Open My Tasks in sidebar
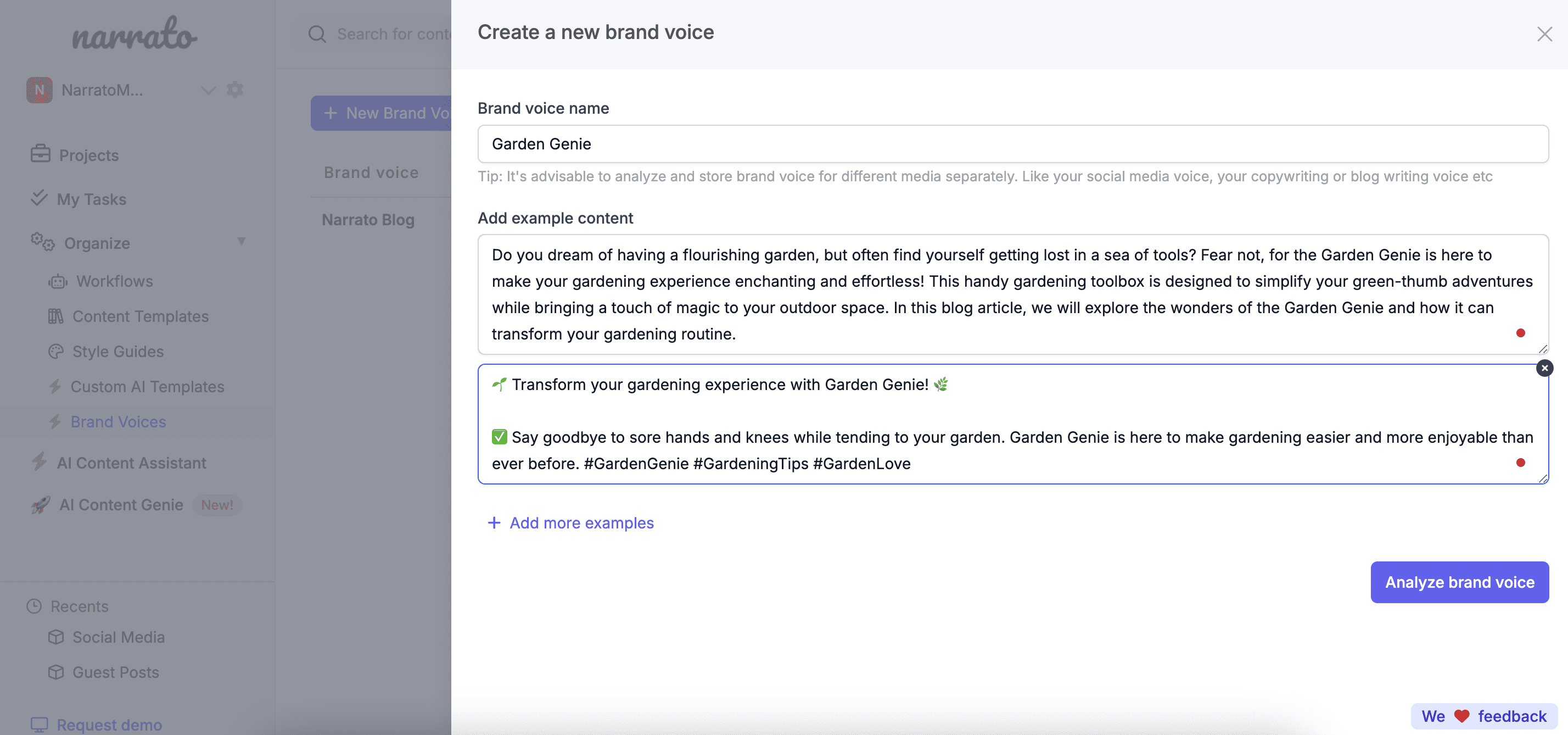The width and height of the screenshot is (1568, 735). [91, 199]
